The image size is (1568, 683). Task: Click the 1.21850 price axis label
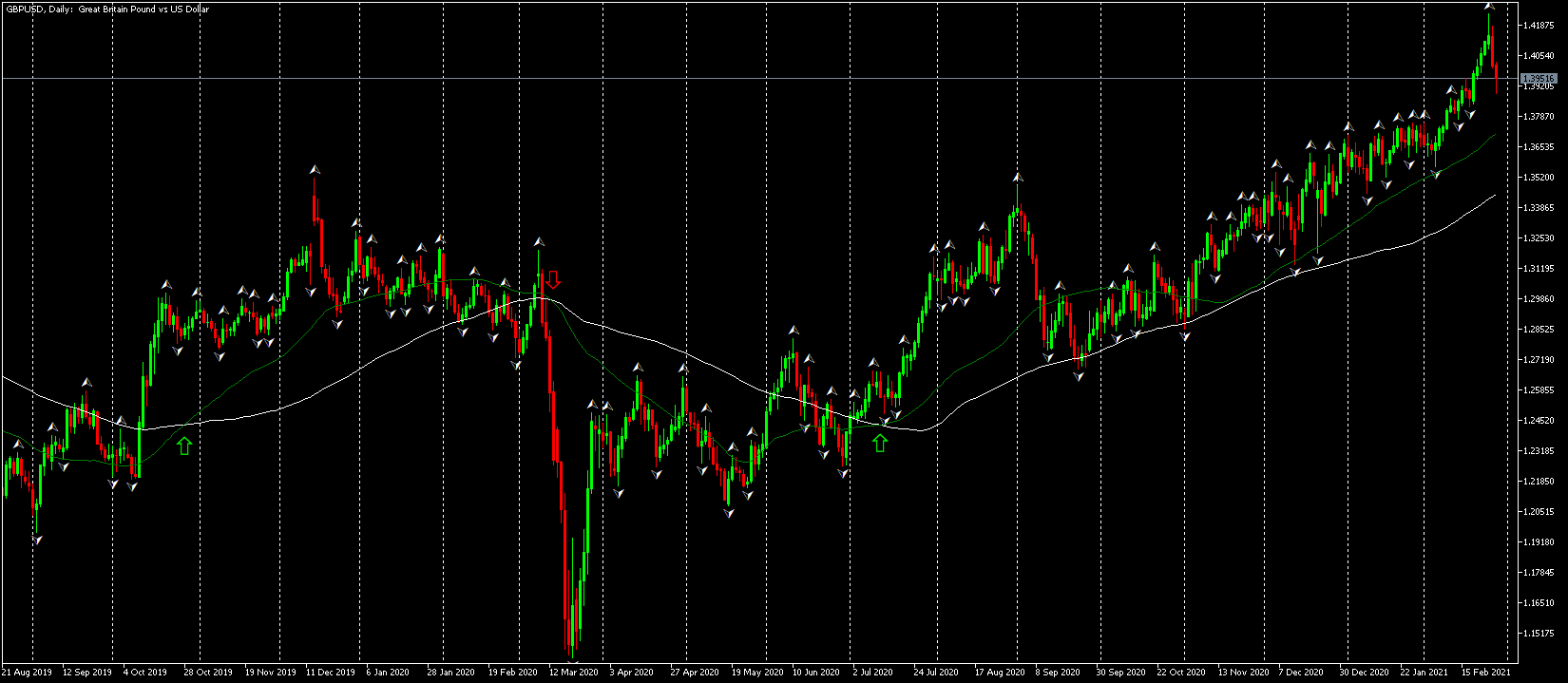(1539, 481)
